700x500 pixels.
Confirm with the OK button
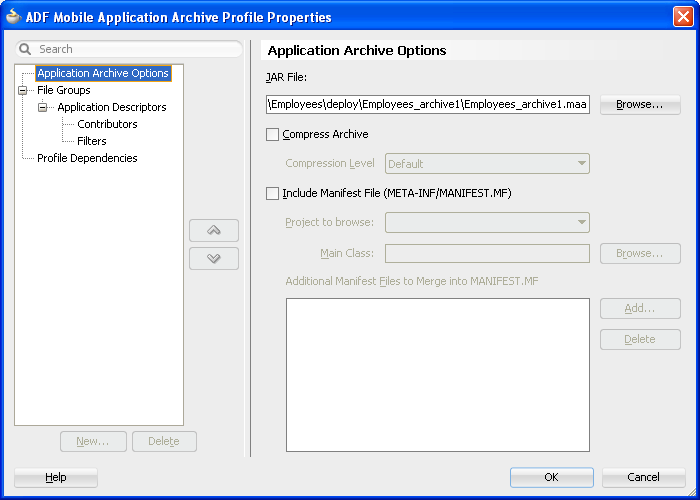pos(551,477)
